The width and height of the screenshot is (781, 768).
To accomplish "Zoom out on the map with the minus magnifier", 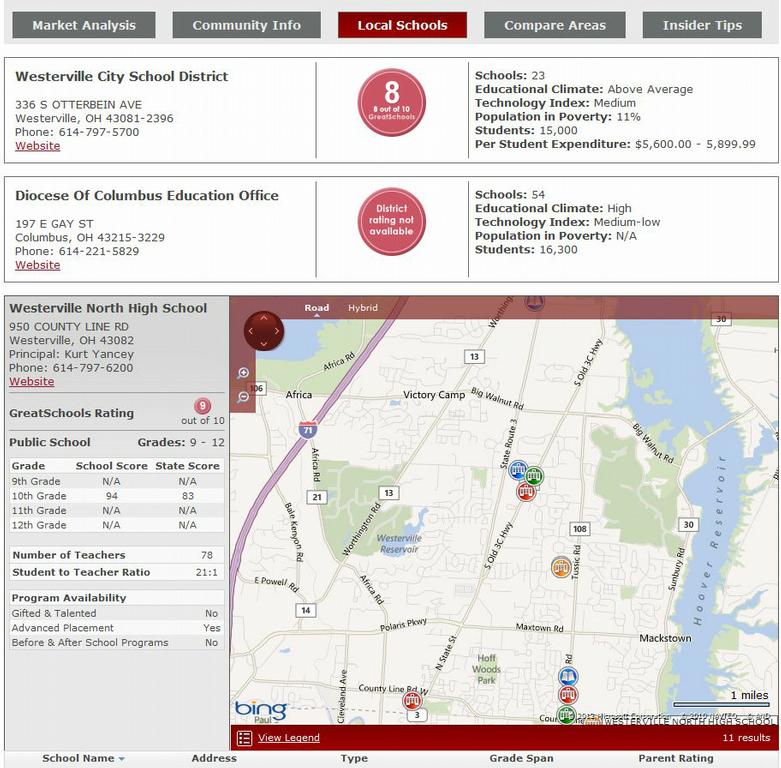I will point(243,397).
